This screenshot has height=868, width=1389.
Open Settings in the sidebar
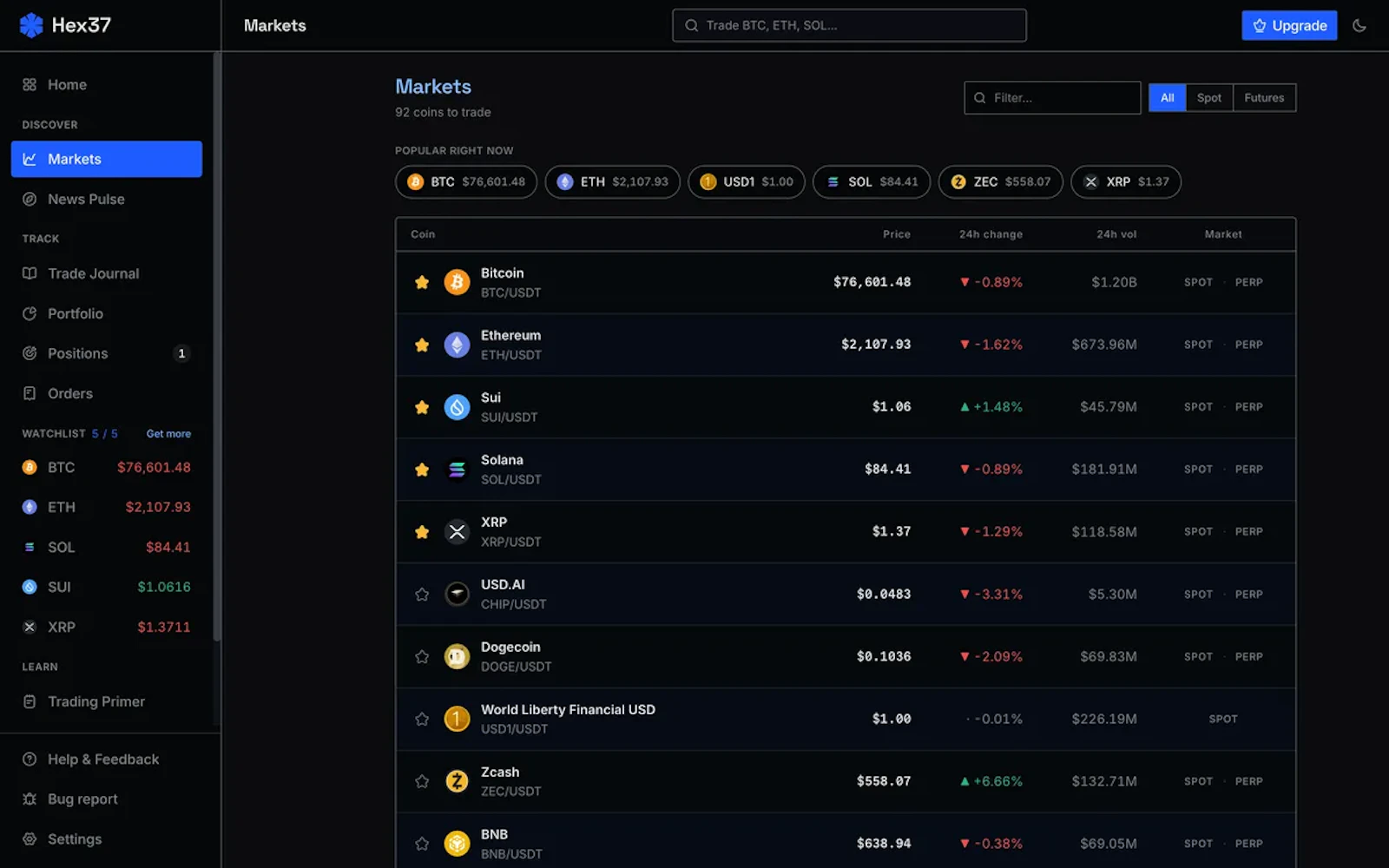tap(107, 838)
